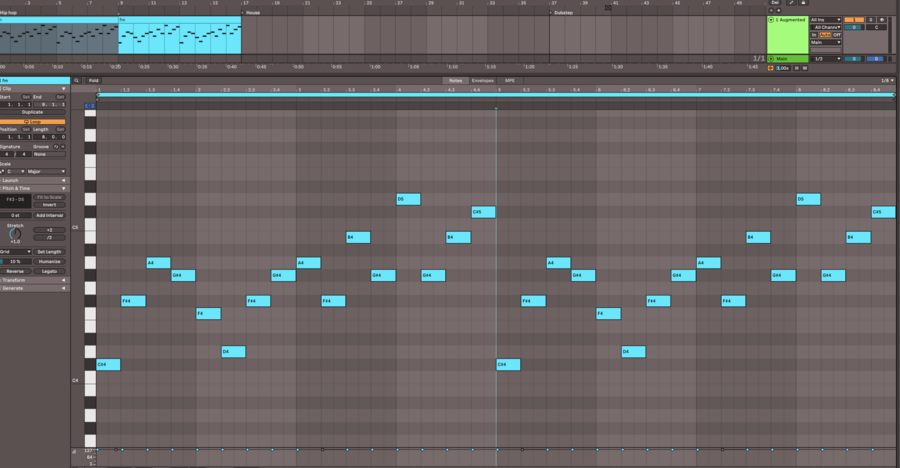
Task: Click the Reverse button
Action: (x=15, y=272)
